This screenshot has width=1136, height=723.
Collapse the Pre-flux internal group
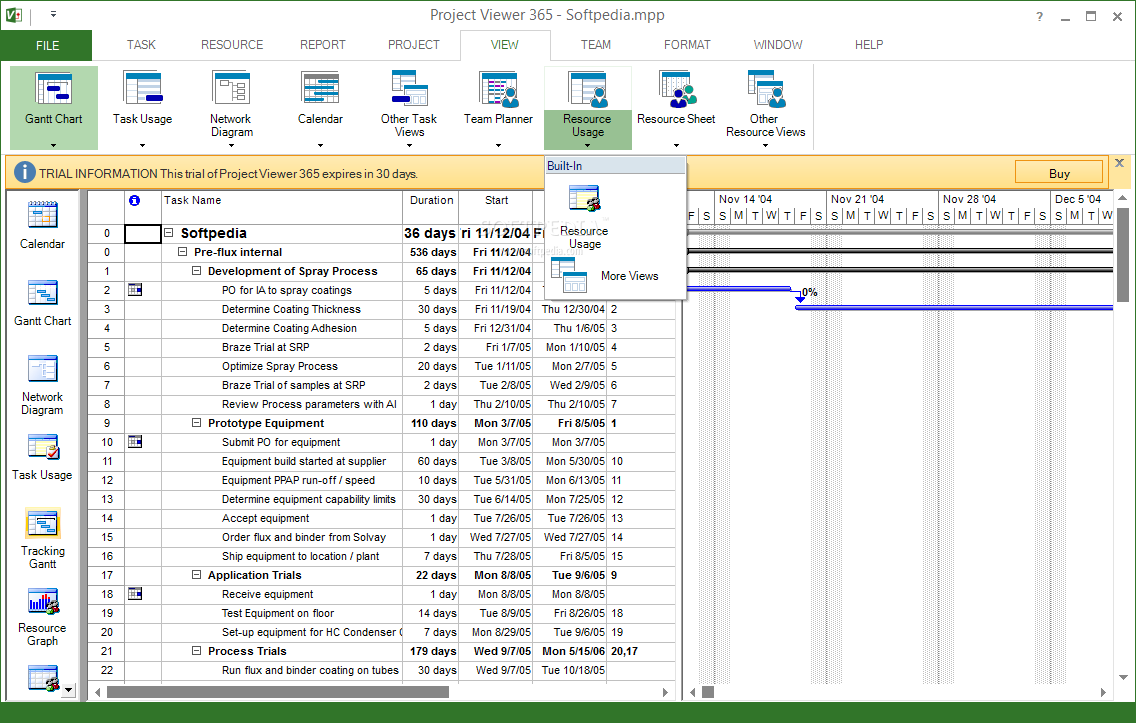point(183,252)
